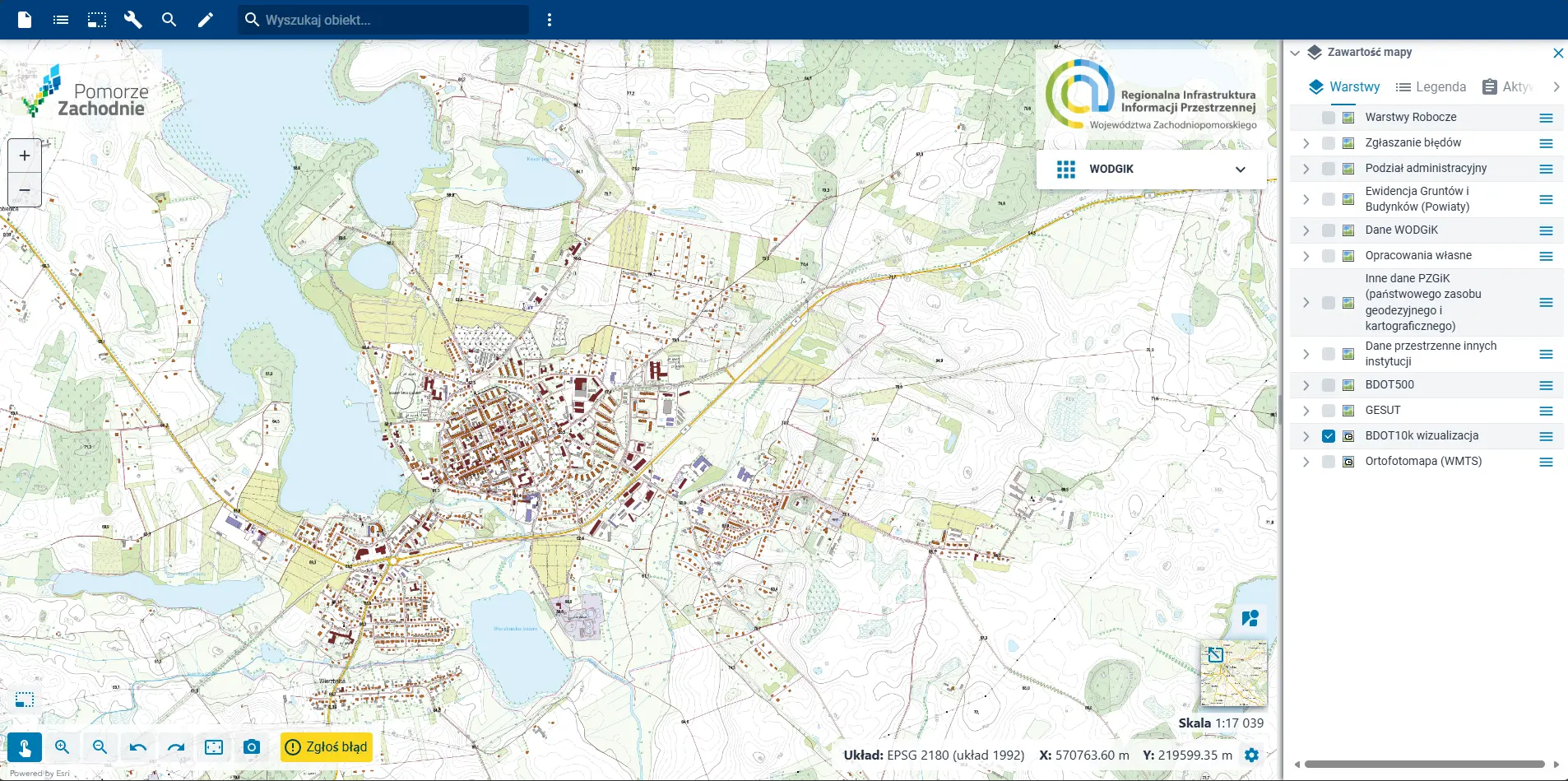Enable the Ortofotomapa (WMTS) layer checkbox
The width and height of the screenshot is (1568, 781).
coord(1328,462)
